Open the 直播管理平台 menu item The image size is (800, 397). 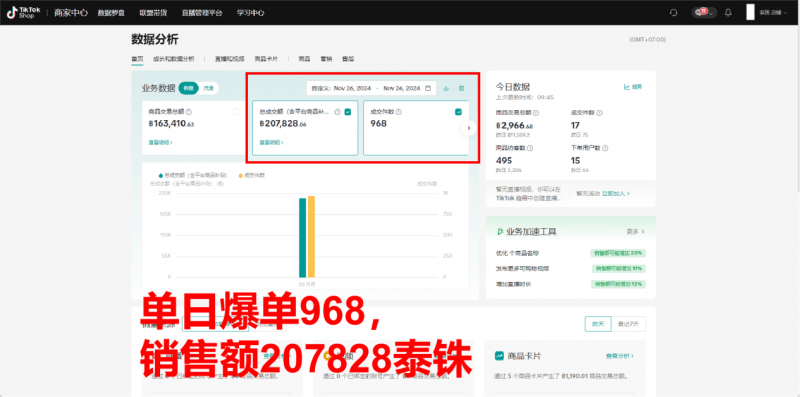pyautogui.click(x=202, y=13)
